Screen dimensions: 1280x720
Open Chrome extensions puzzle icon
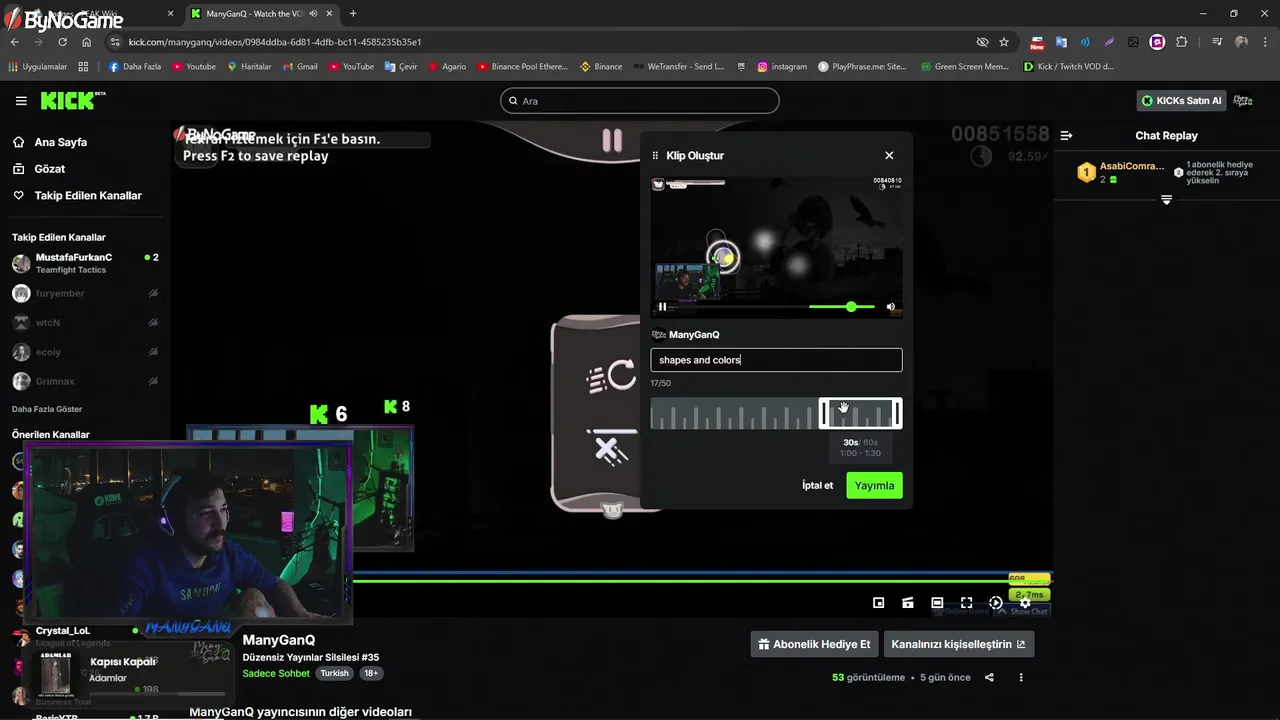click(1182, 42)
